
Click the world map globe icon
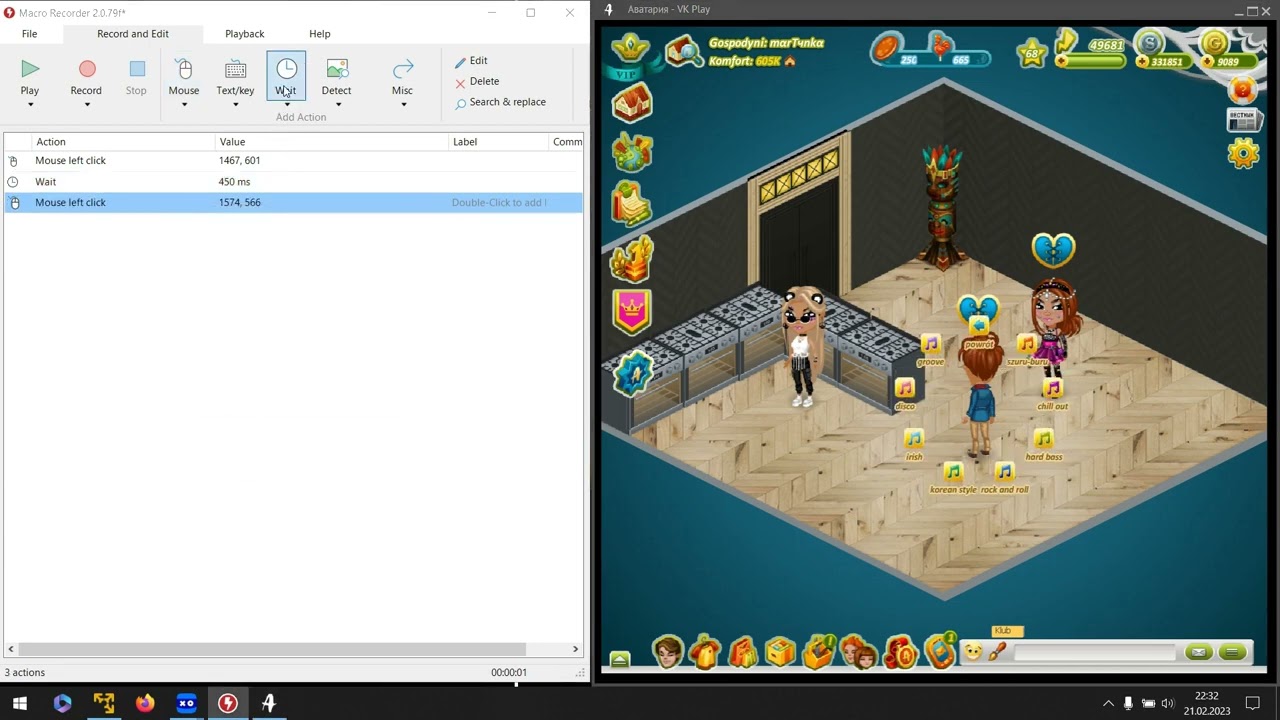[632, 153]
